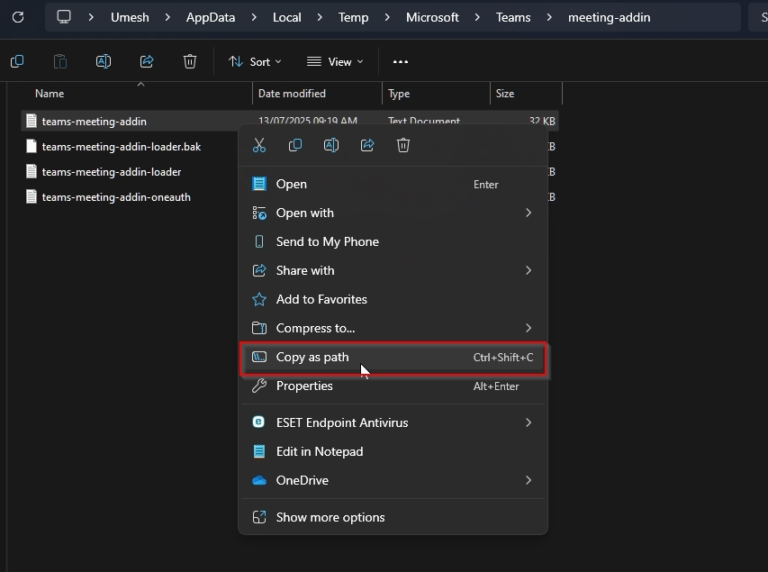The image size is (768, 572).
Task: Choose Copy as path
Action: (x=393, y=358)
